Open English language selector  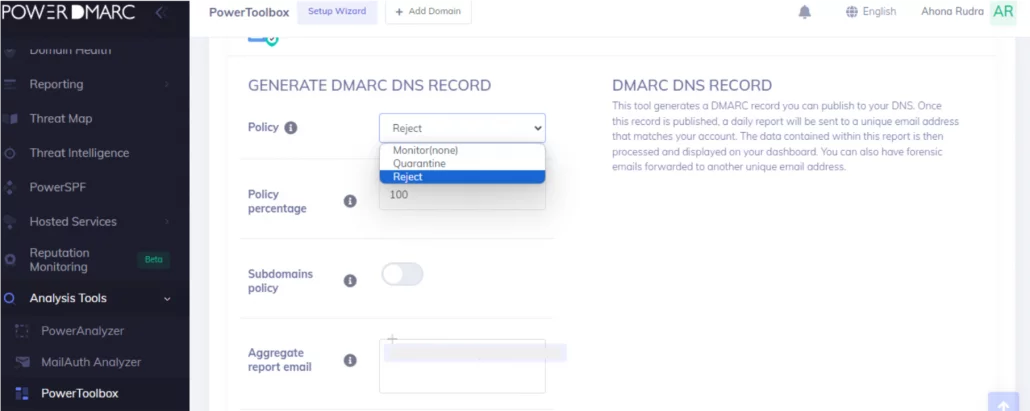pyautogui.click(x=879, y=11)
